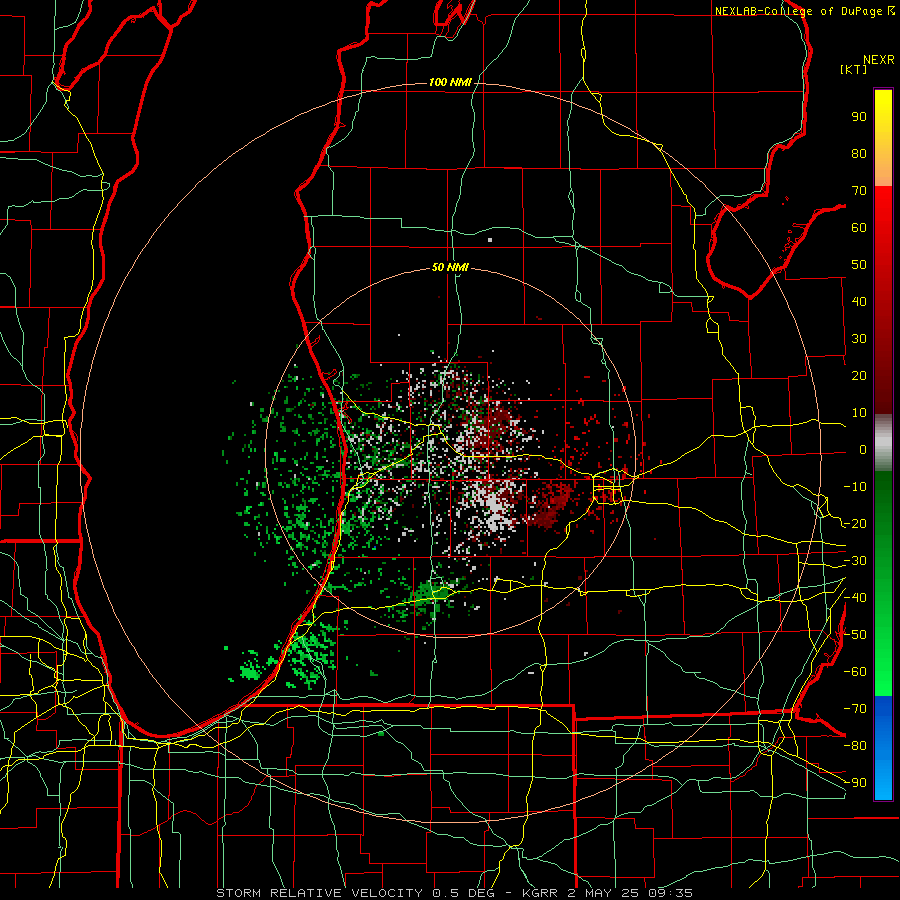The height and width of the screenshot is (900, 900).
Task: Click the 20 value on the velocity scale
Action: pos(859,375)
